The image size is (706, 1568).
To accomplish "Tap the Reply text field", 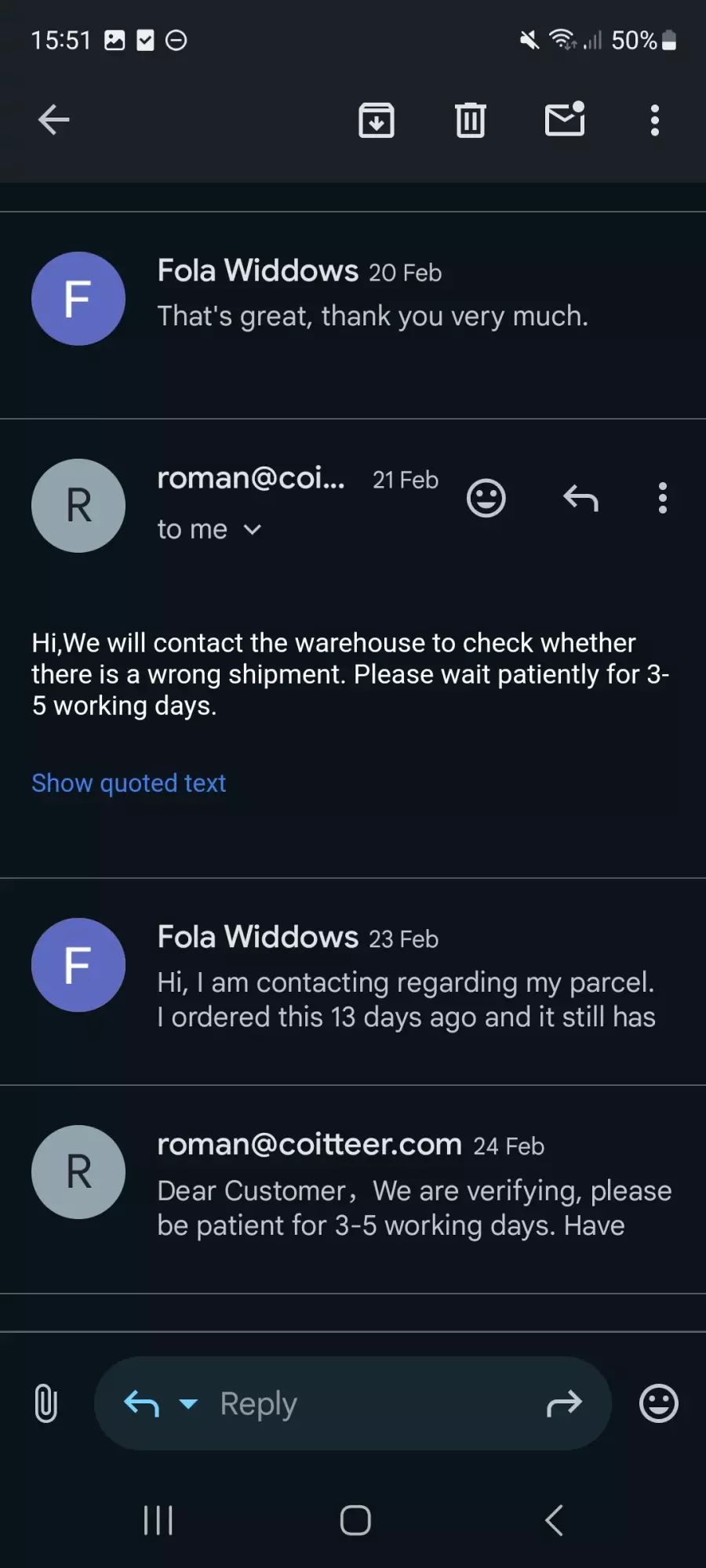I will point(353,1403).
